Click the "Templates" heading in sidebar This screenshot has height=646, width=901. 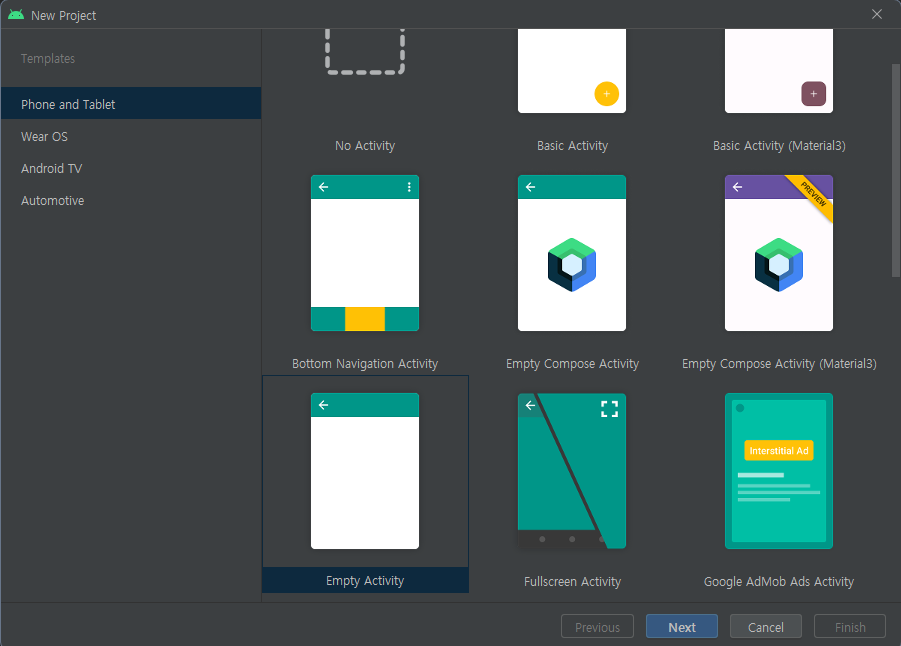click(48, 59)
